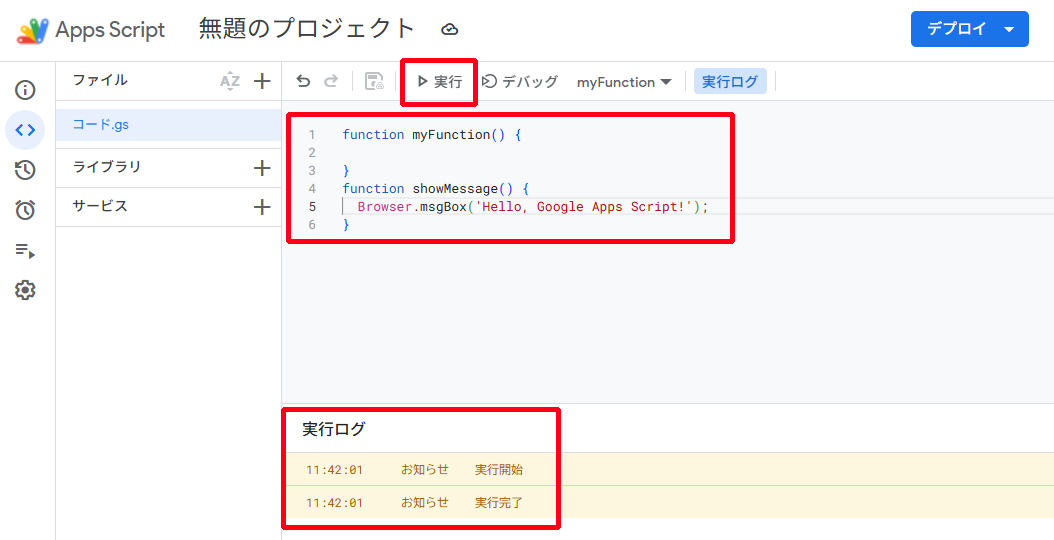Image resolution: width=1054 pixels, height=540 pixels.
Task: Rename project title 無題のプロジェクト
Action: coord(307,29)
